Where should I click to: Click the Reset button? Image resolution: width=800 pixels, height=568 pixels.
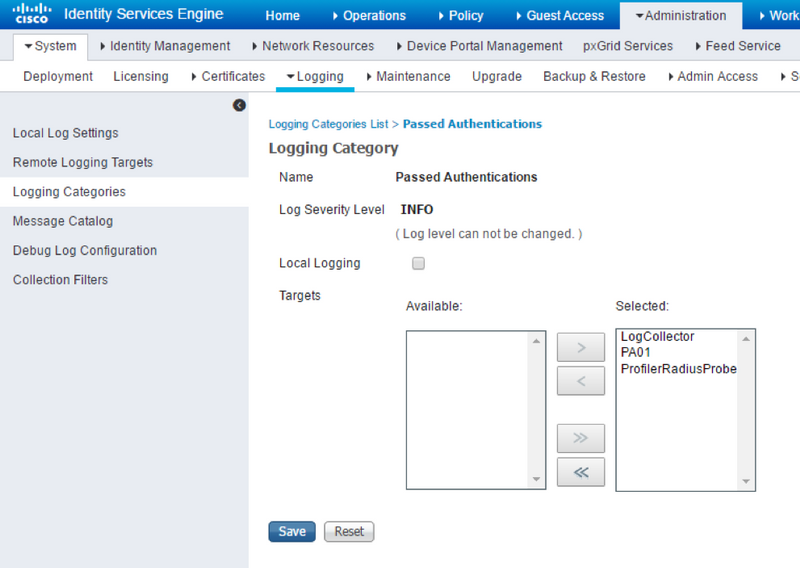click(349, 531)
